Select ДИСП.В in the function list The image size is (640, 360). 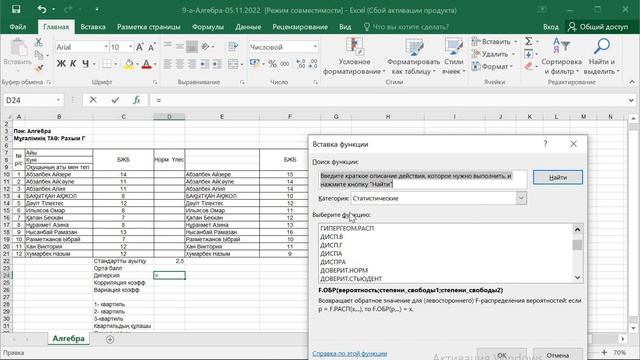331,237
